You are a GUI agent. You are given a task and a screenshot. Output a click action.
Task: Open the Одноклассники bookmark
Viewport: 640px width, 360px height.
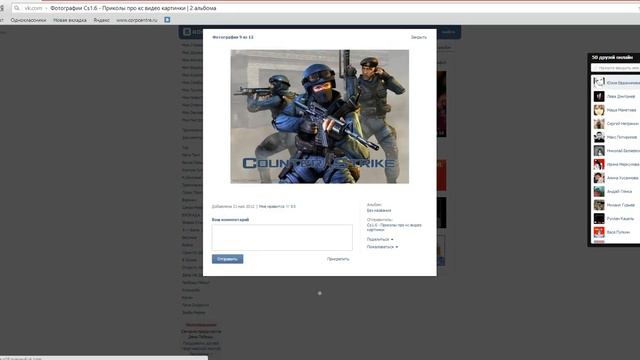click(x=28, y=20)
